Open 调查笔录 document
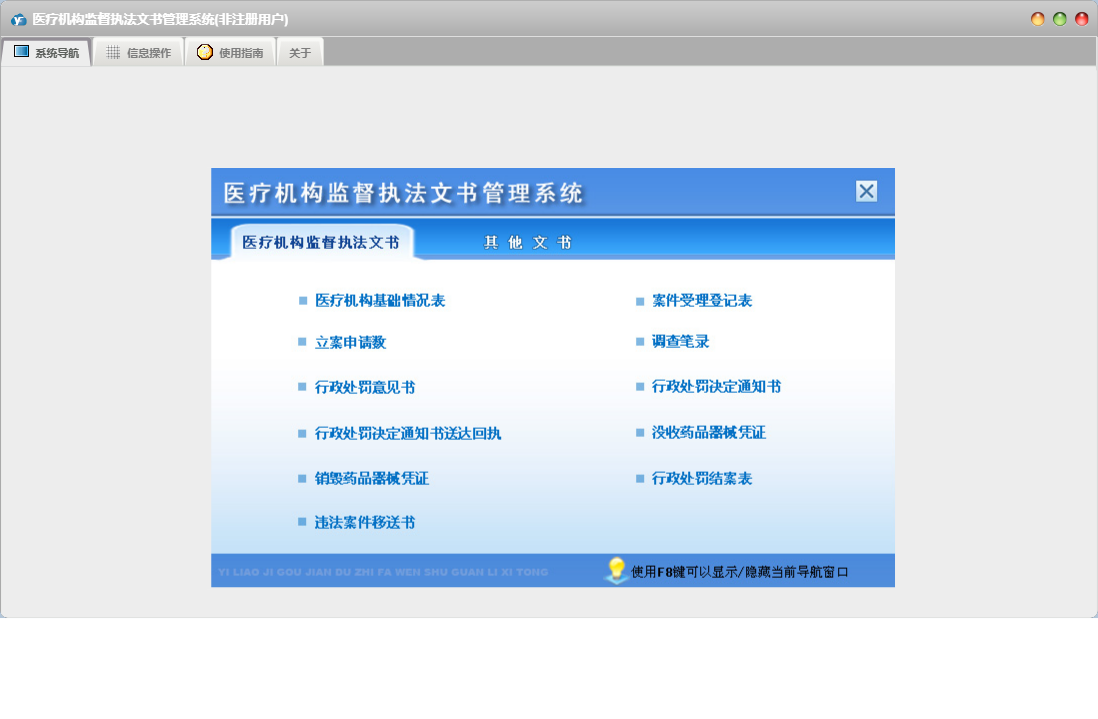This screenshot has width=1098, height=719. tap(680, 342)
